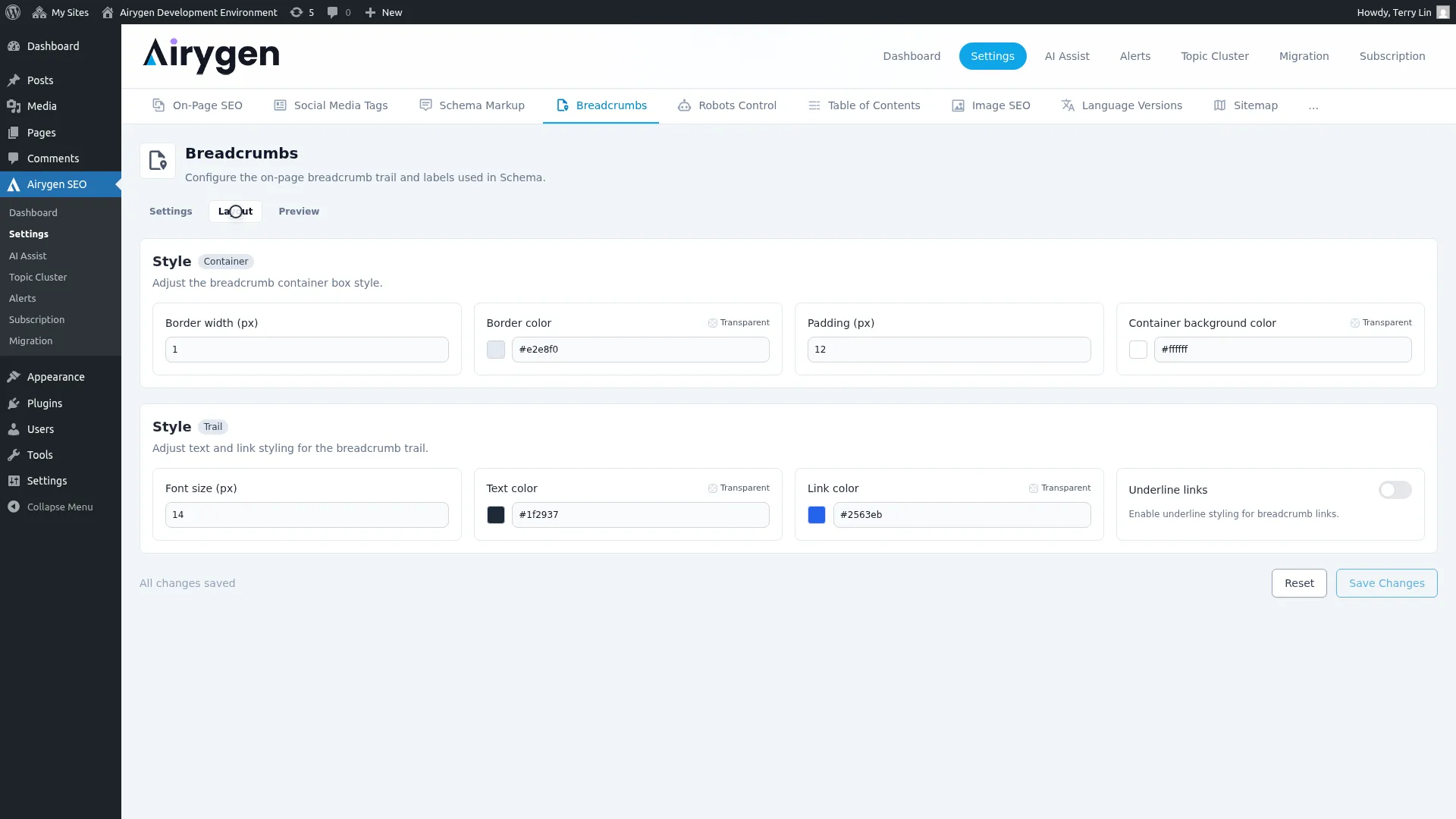Click the WordPress logo icon in admin bar
Viewport: 1456px width, 819px height.
click(13, 12)
